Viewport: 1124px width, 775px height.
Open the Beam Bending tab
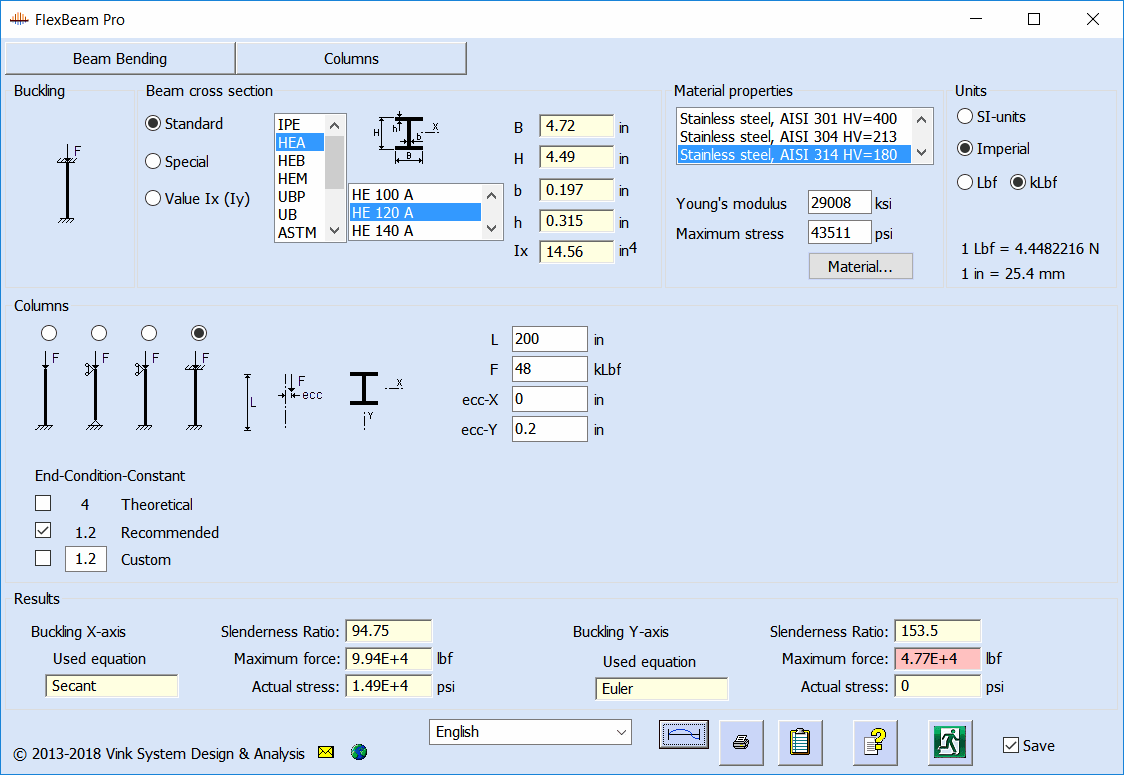click(x=120, y=58)
